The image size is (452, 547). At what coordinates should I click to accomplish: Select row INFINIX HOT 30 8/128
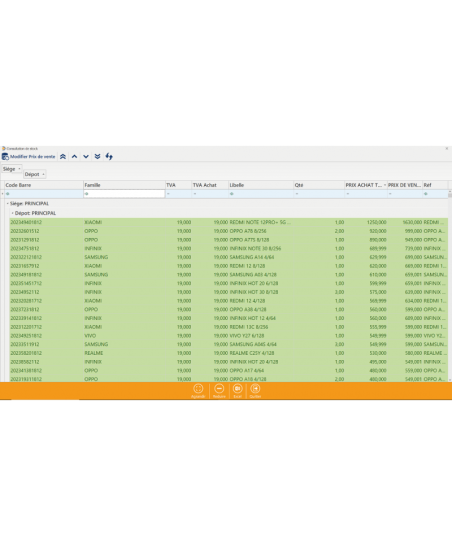tap(228, 292)
